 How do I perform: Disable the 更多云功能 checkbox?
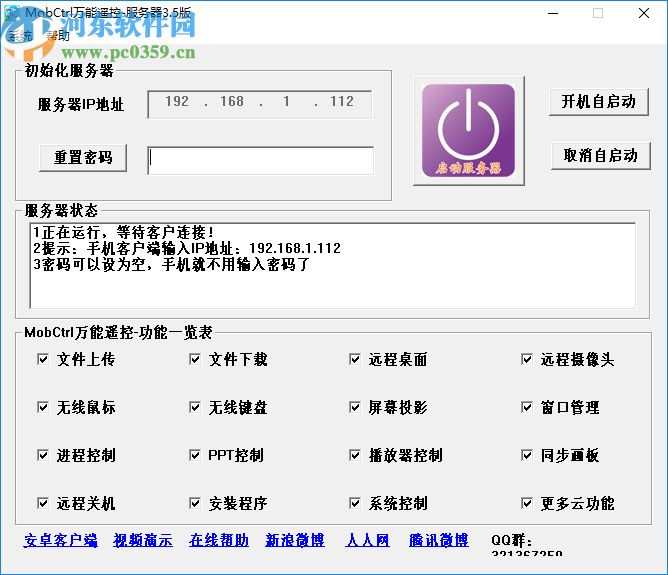tap(527, 503)
